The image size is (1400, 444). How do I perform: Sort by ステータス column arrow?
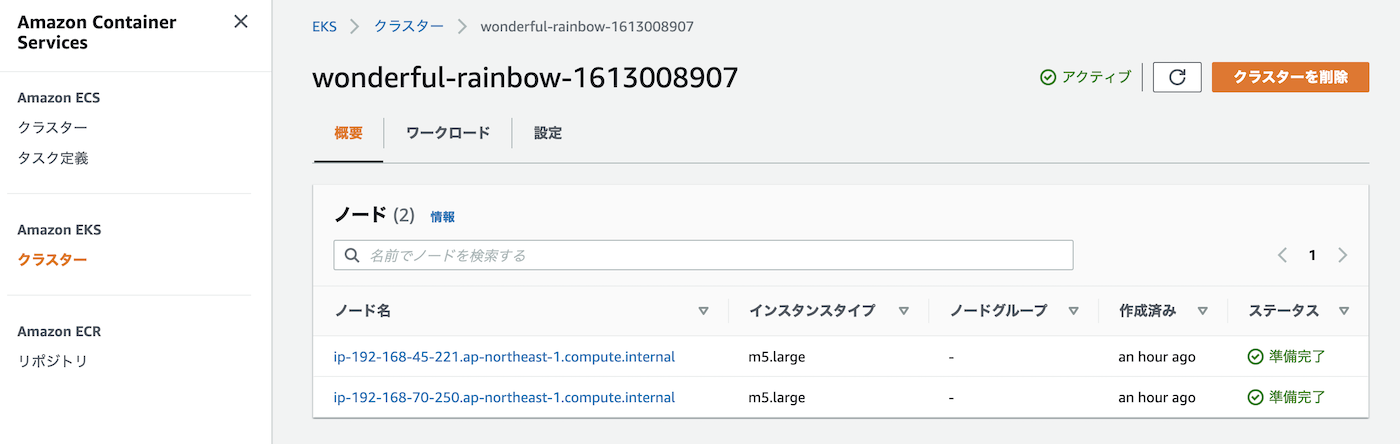click(x=1344, y=311)
